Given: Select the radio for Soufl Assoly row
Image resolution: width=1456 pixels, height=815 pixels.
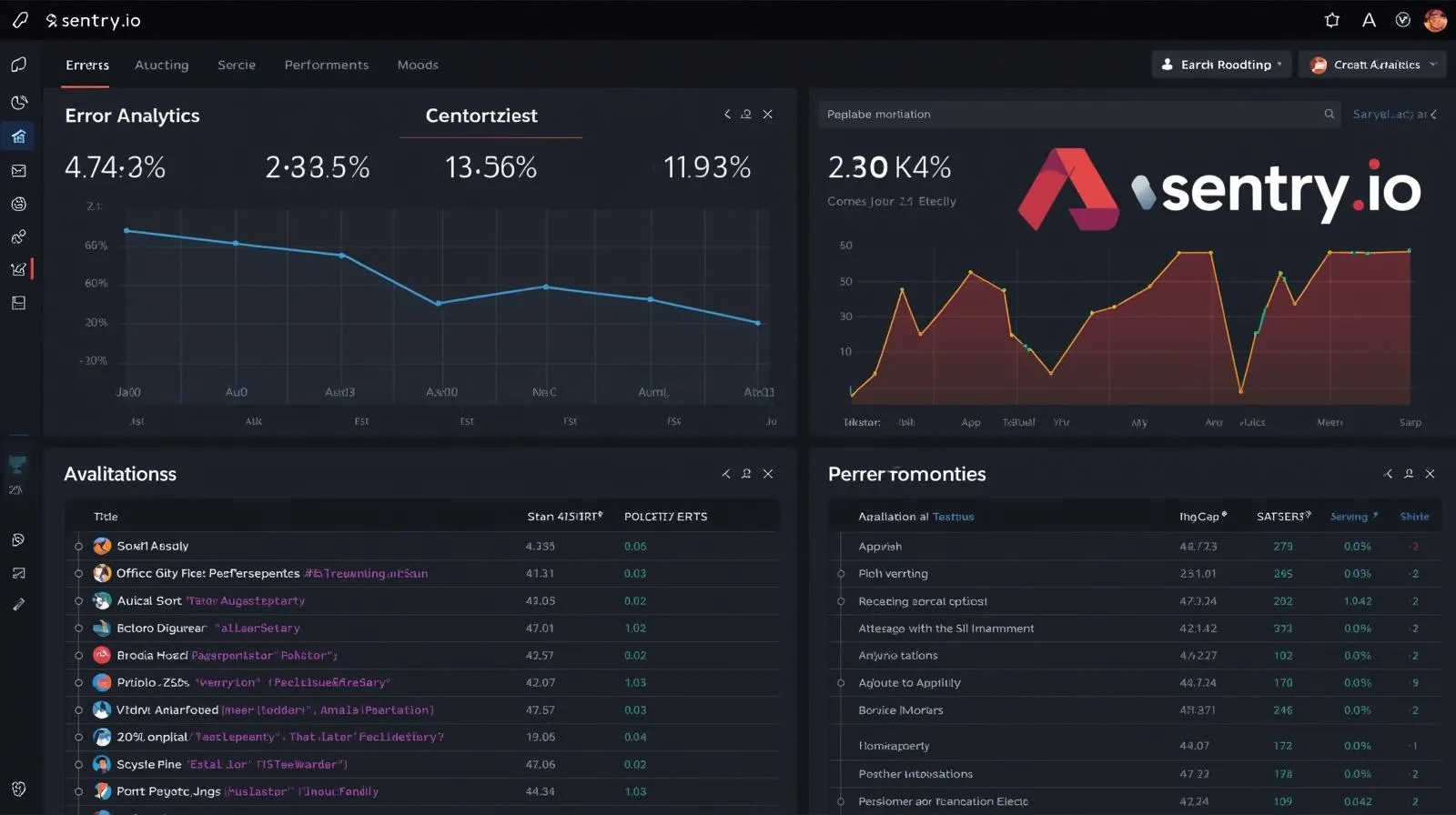Looking at the screenshot, I should coord(78,547).
